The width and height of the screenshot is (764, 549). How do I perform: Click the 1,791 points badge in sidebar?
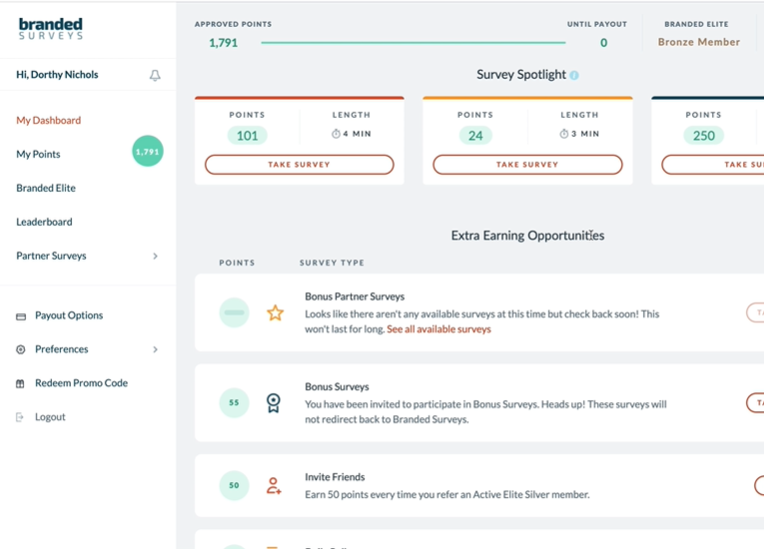click(148, 151)
